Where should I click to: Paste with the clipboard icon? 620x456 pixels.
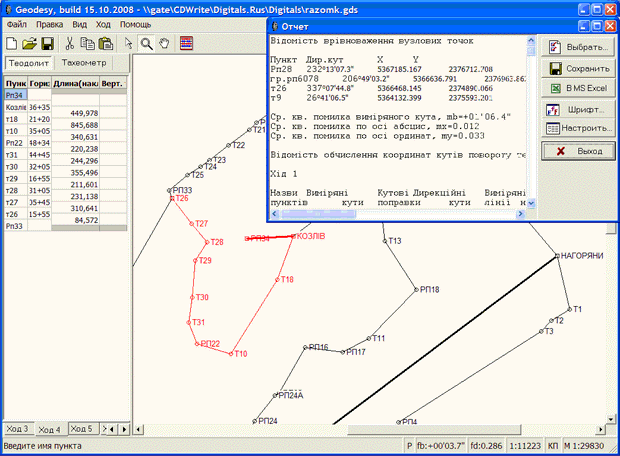click(x=106, y=44)
